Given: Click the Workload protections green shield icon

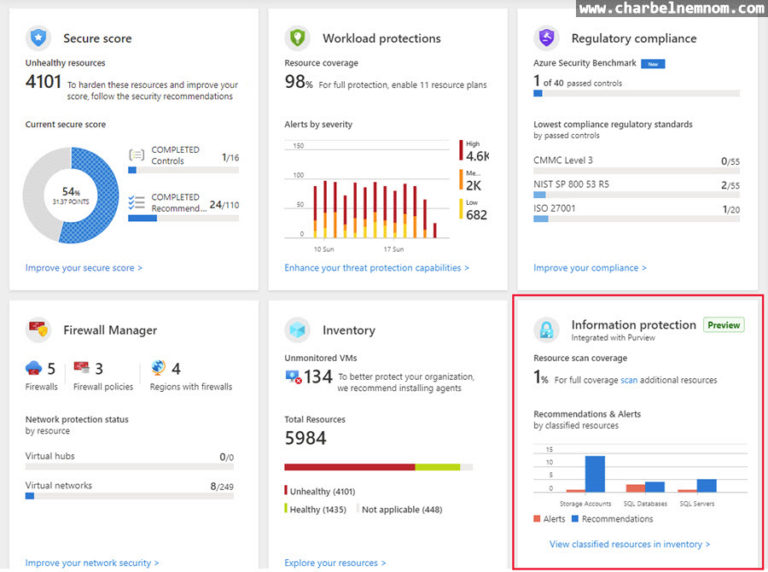Looking at the screenshot, I should click(297, 38).
